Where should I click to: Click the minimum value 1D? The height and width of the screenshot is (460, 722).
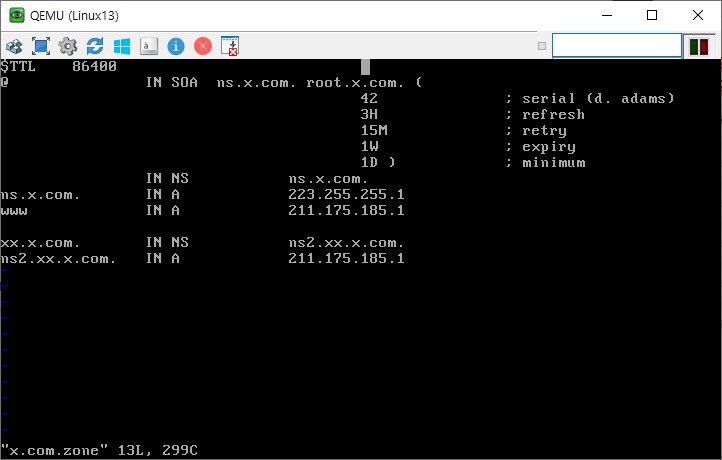point(369,162)
